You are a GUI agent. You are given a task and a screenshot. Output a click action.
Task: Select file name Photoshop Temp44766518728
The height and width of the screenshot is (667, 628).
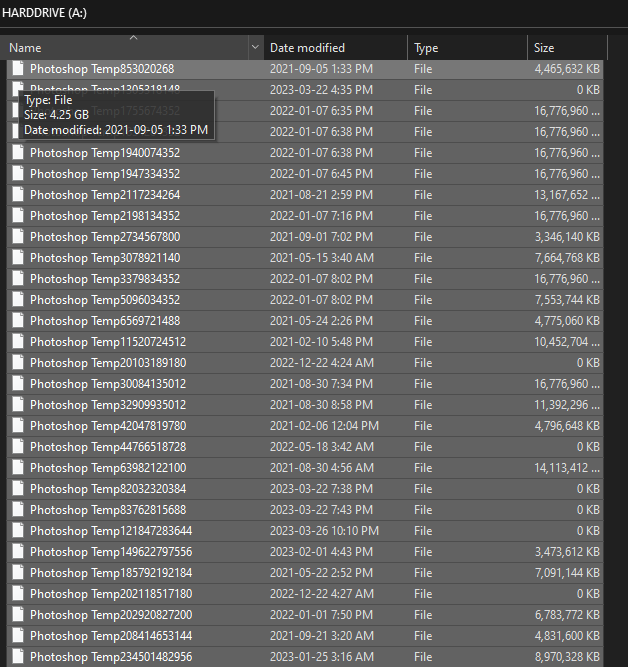tap(108, 447)
